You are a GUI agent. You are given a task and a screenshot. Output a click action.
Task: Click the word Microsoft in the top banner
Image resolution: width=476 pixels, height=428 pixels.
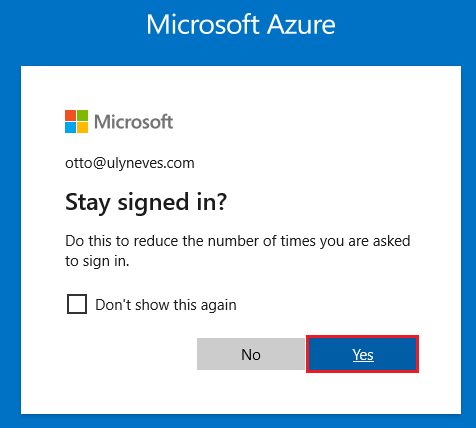(x=203, y=25)
